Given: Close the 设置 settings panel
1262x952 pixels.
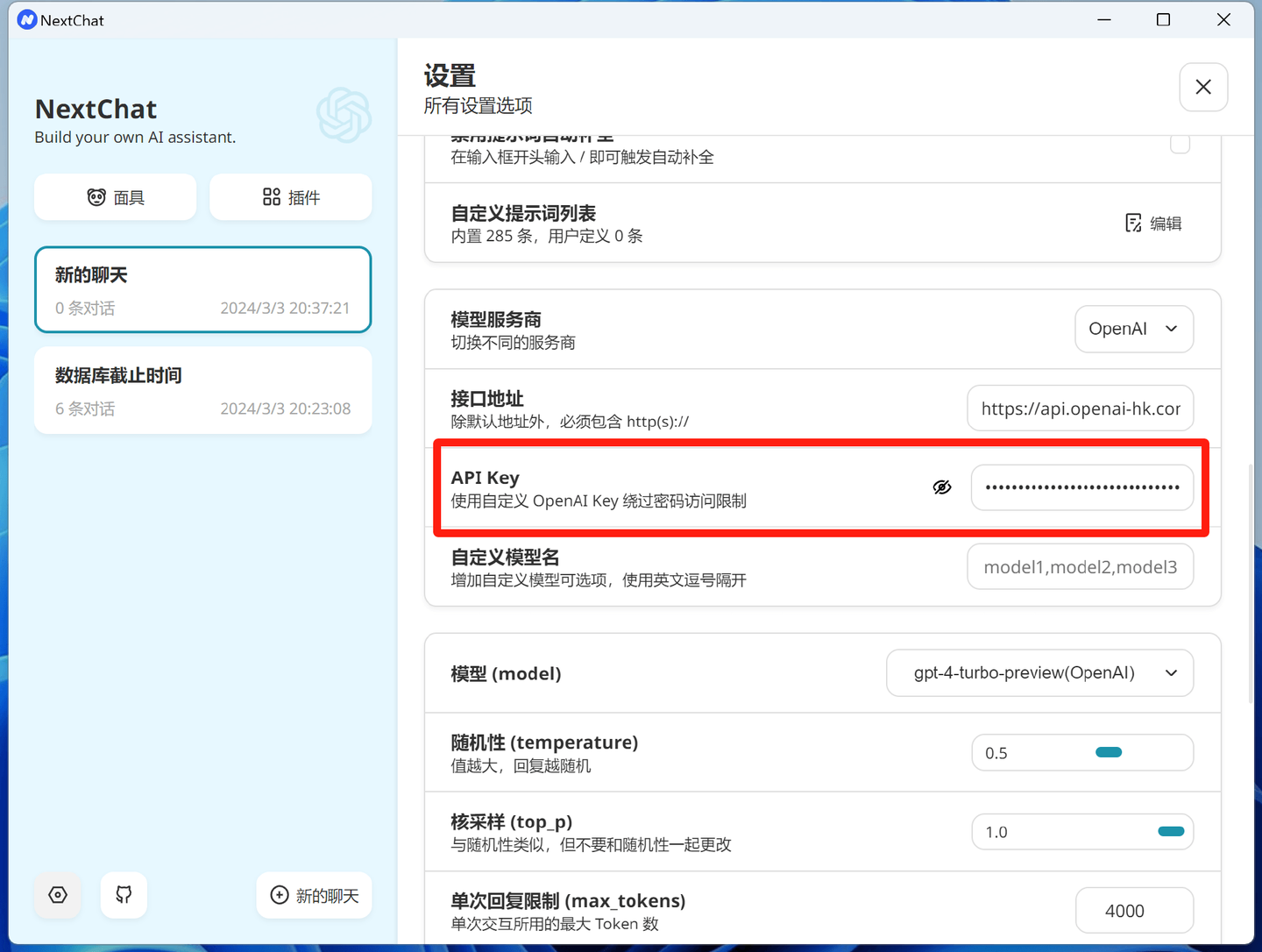Looking at the screenshot, I should click(1203, 87).
